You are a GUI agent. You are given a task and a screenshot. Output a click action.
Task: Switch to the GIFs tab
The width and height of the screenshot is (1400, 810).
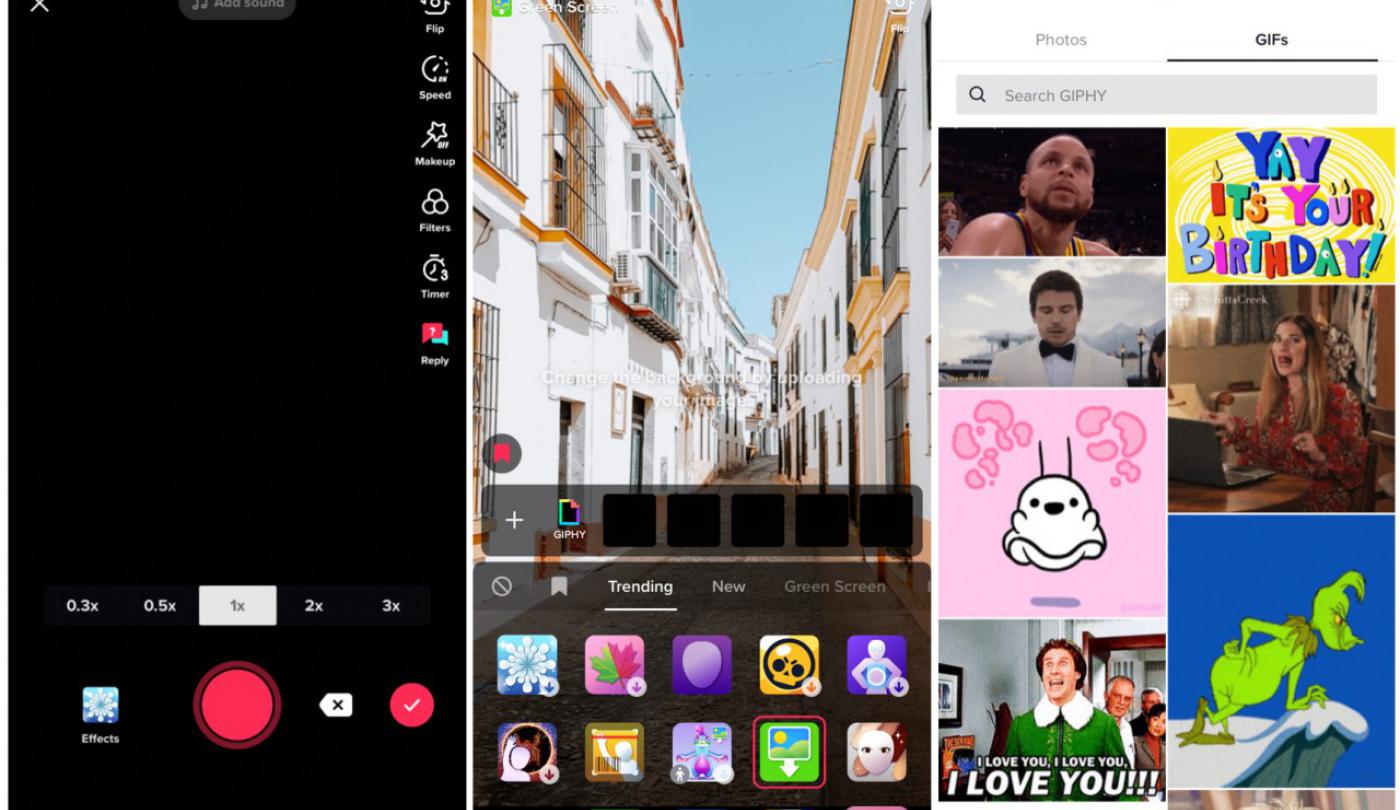(x=1272, y=40)
